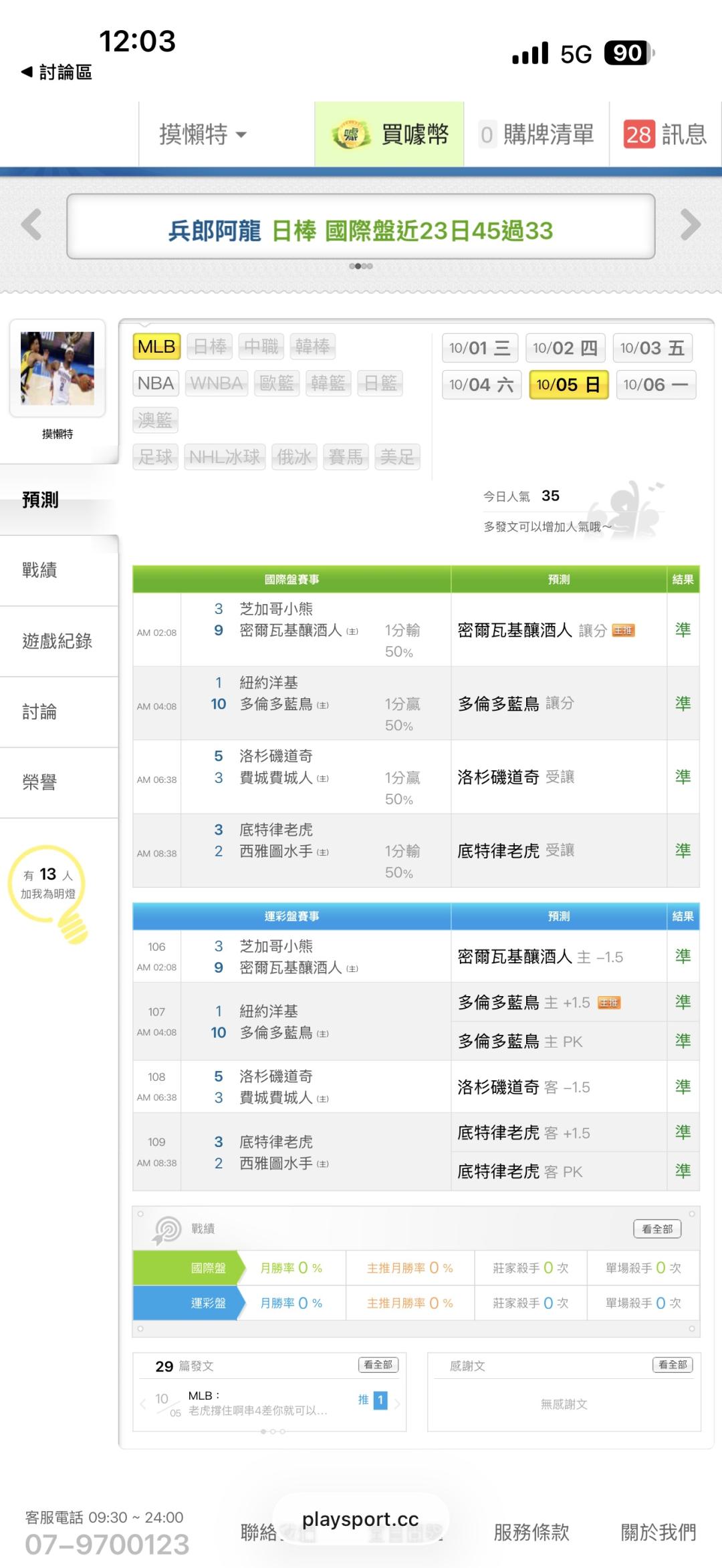The height and width of the screenshot is (1568, 722).
Task: Click the banner carousel pagination dots
Action: 361,266
